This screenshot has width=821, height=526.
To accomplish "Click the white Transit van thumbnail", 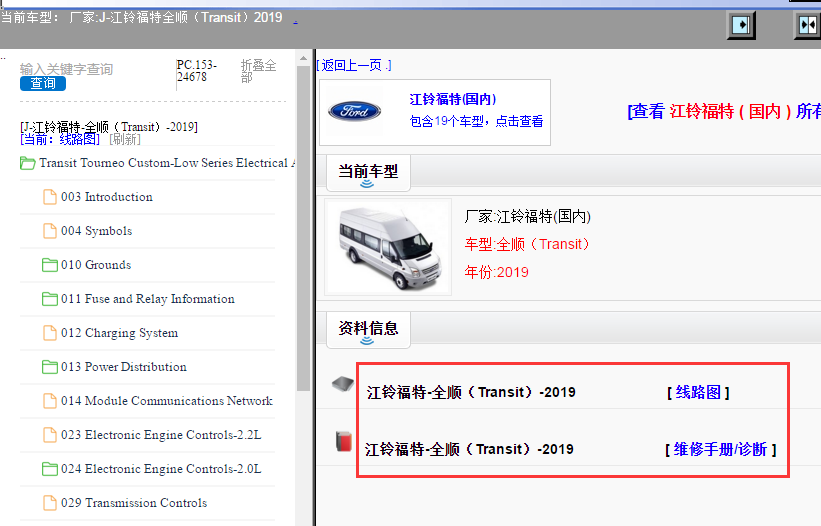I will pos(388,247).
